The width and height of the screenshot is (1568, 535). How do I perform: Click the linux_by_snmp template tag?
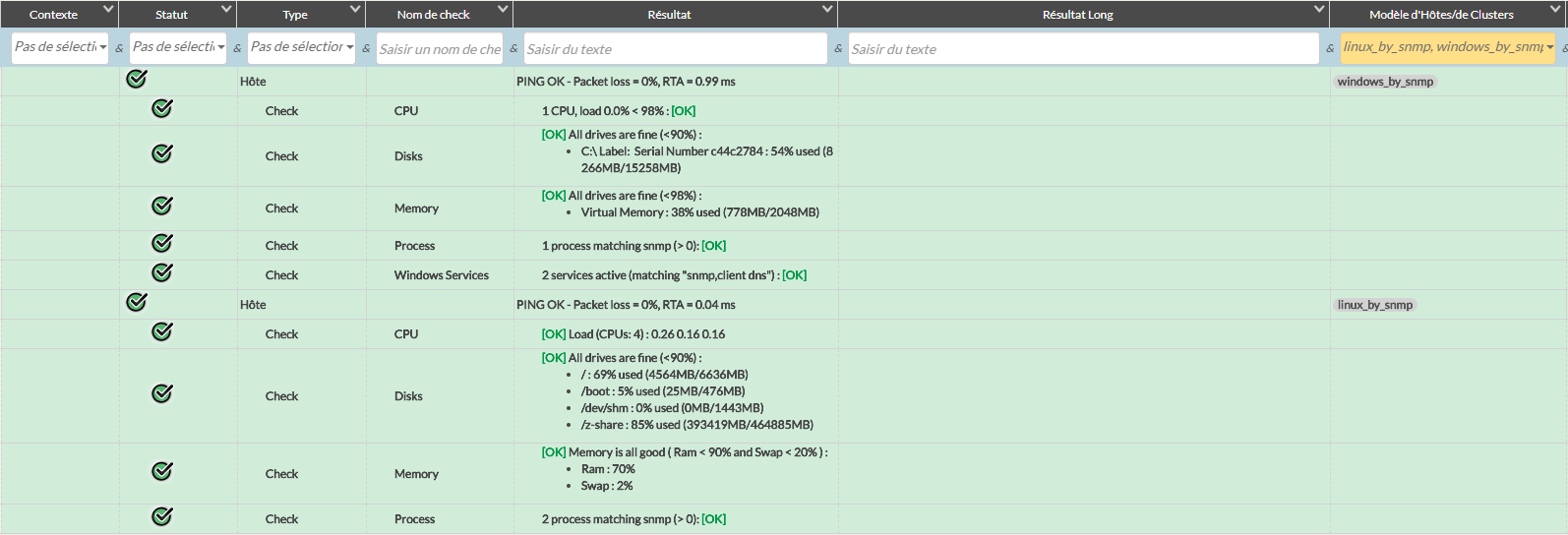(x=1374, y=305)
